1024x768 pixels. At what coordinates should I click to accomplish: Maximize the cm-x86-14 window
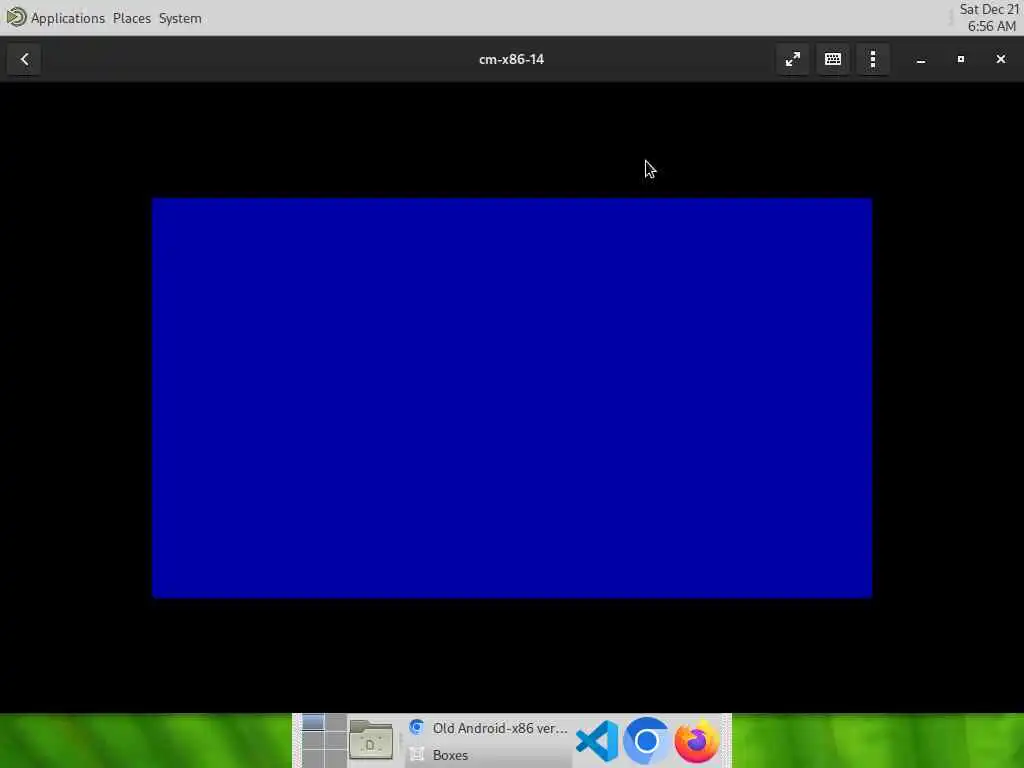(961, 59)
